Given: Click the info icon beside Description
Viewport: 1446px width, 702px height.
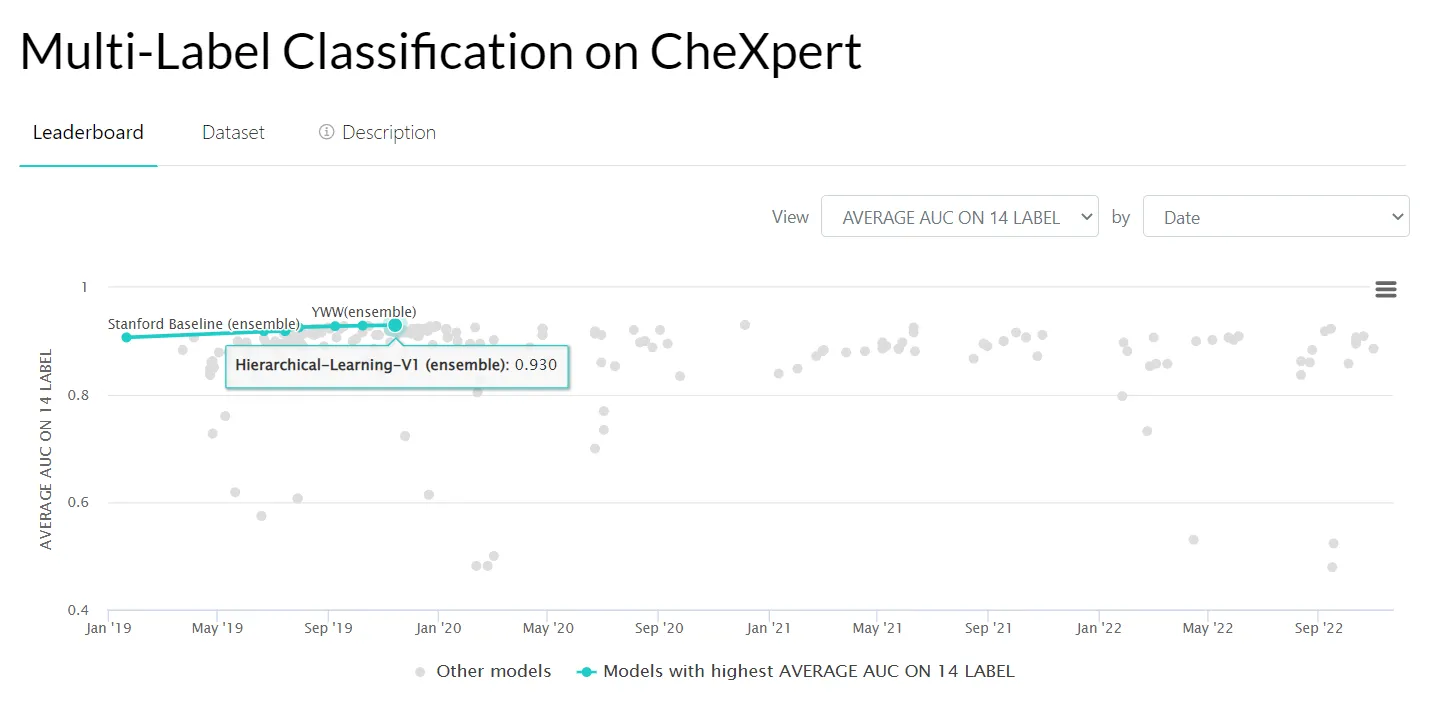Looking at the screenshot, I should [x=326, y=132].
